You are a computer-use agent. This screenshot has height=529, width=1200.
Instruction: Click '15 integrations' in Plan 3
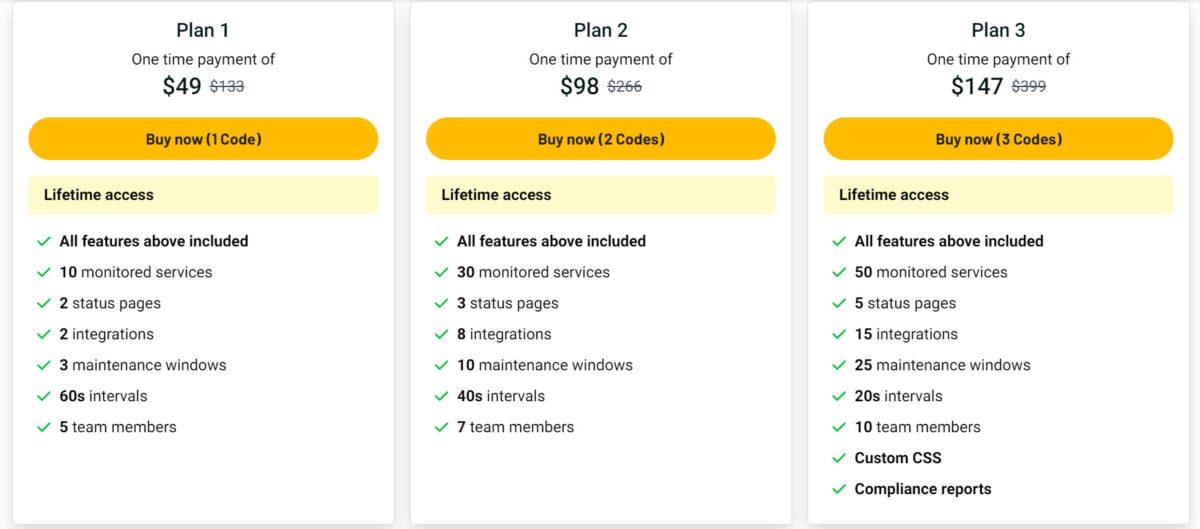906,334
